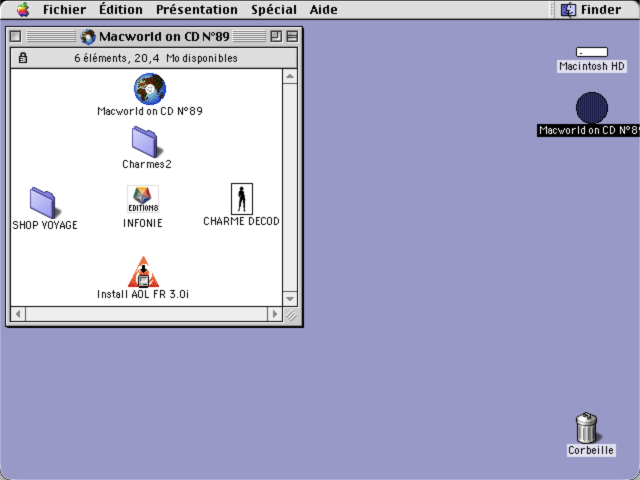
Task: Click the INFONIE label text
Action: [x=143, y=223]
